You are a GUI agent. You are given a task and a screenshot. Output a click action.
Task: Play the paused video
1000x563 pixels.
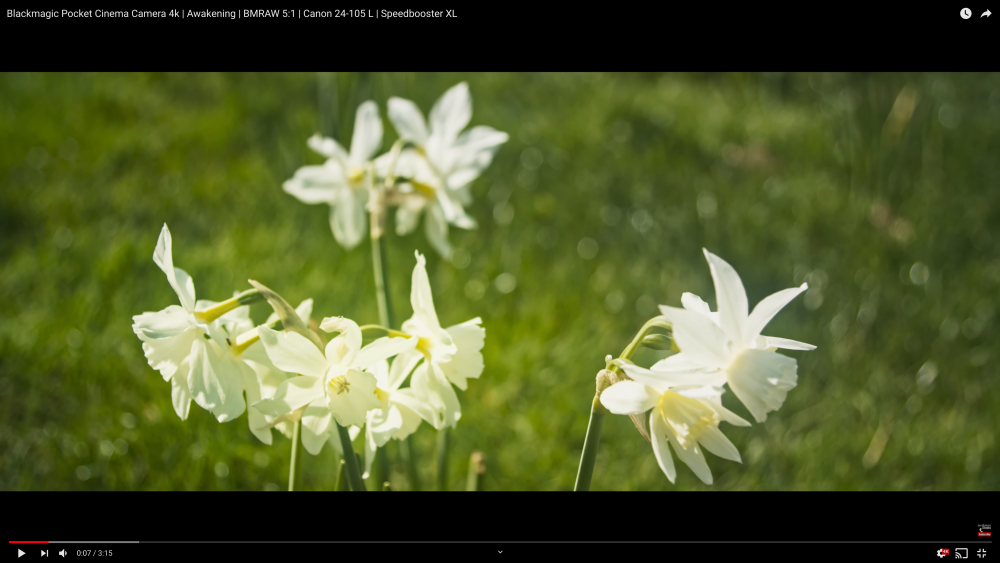(x=21, y=553)
